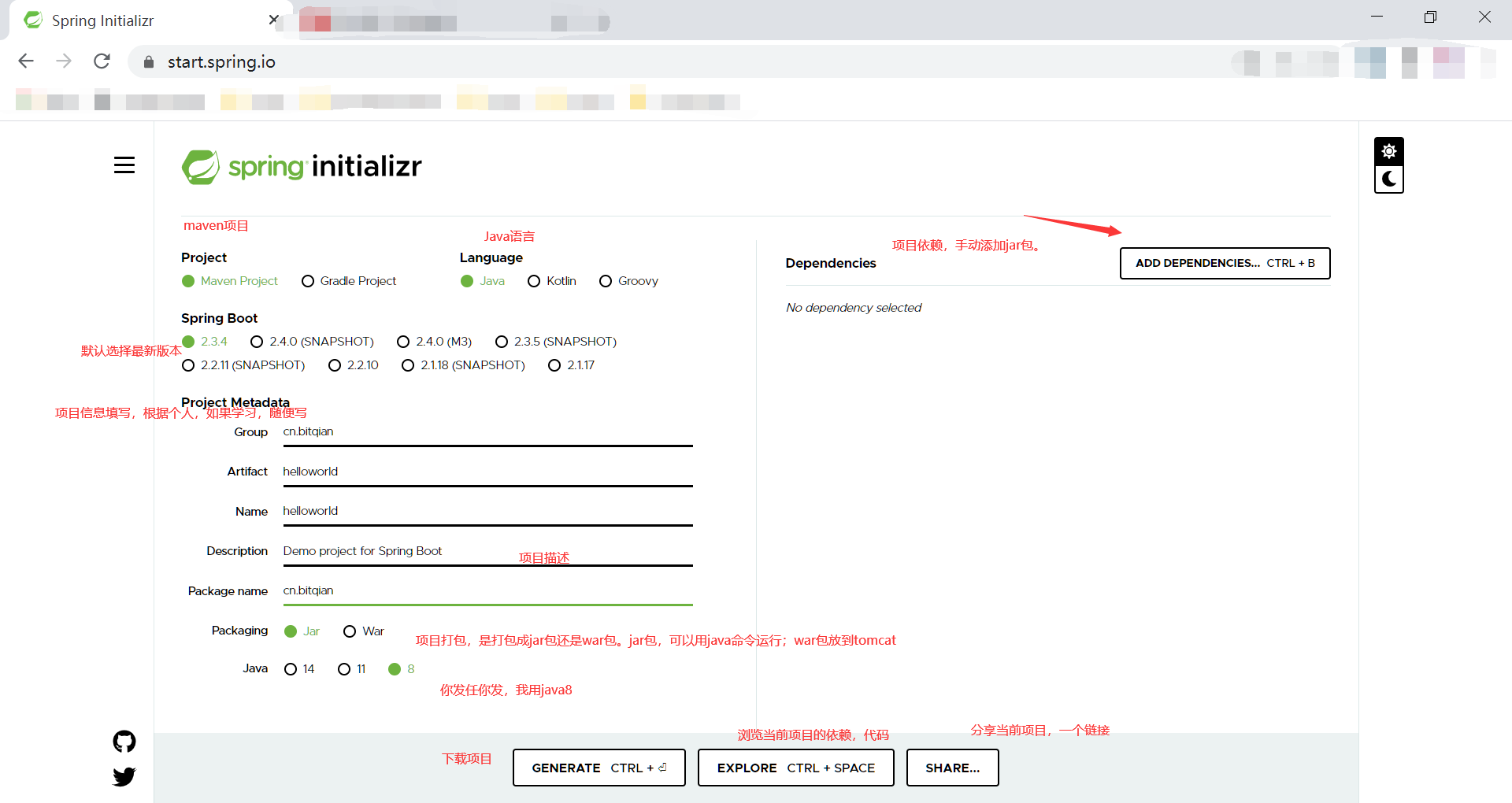Screen dimensions: 1512x803
Task: Click the Generate button
Action: tap(598, 768)
